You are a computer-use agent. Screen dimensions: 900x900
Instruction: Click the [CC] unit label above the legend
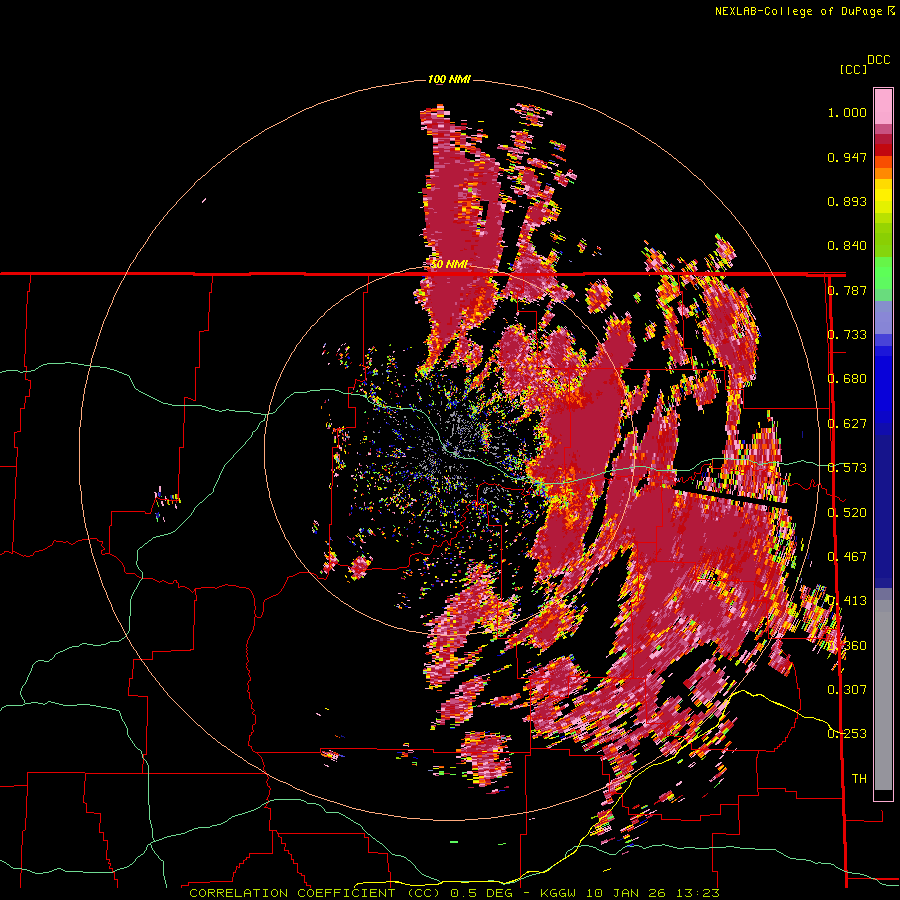pos(853,69)
